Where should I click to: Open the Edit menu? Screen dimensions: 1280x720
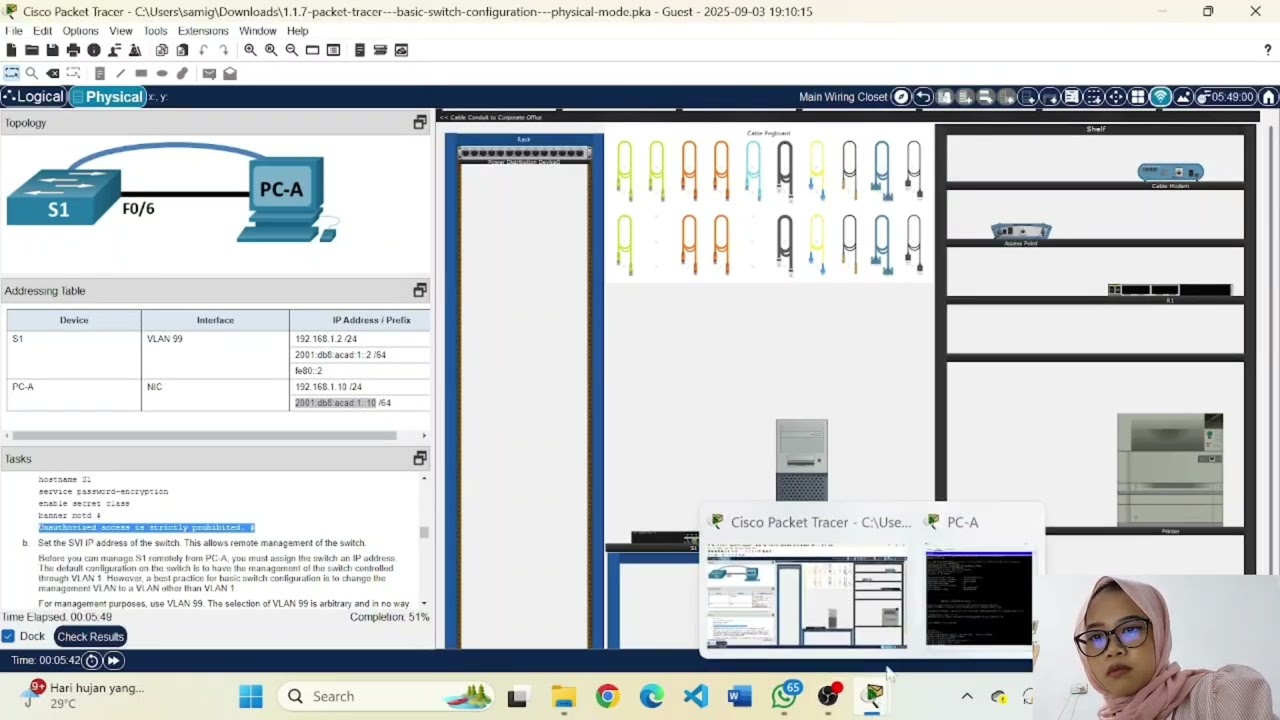(42, 31)
